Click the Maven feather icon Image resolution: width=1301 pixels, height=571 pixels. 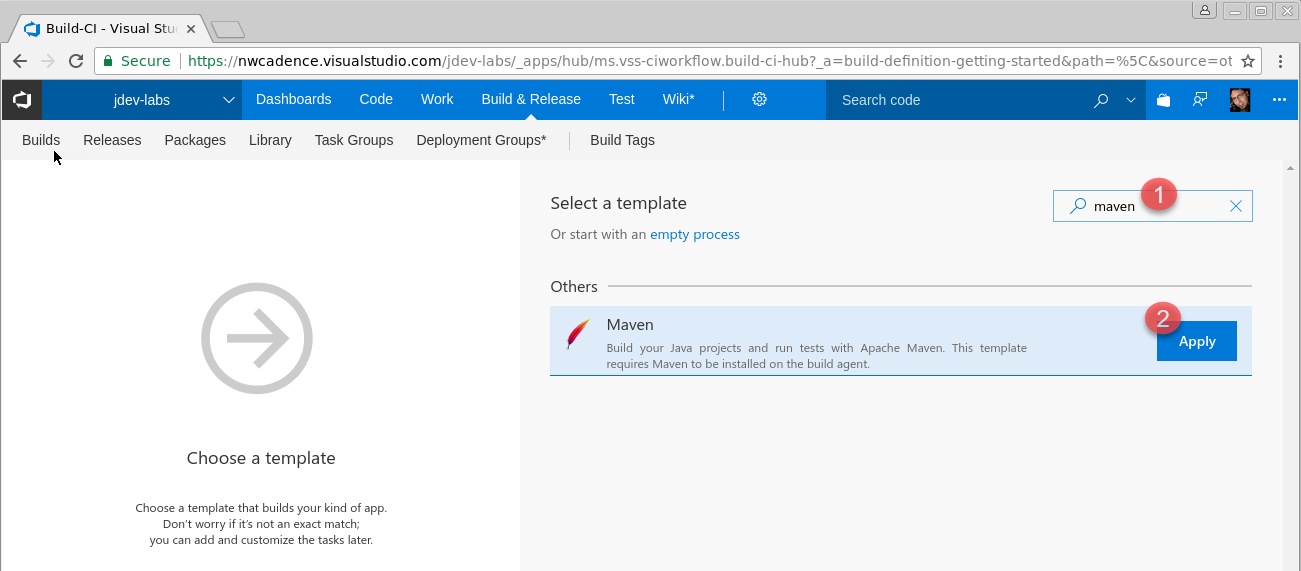pos(578,334)
